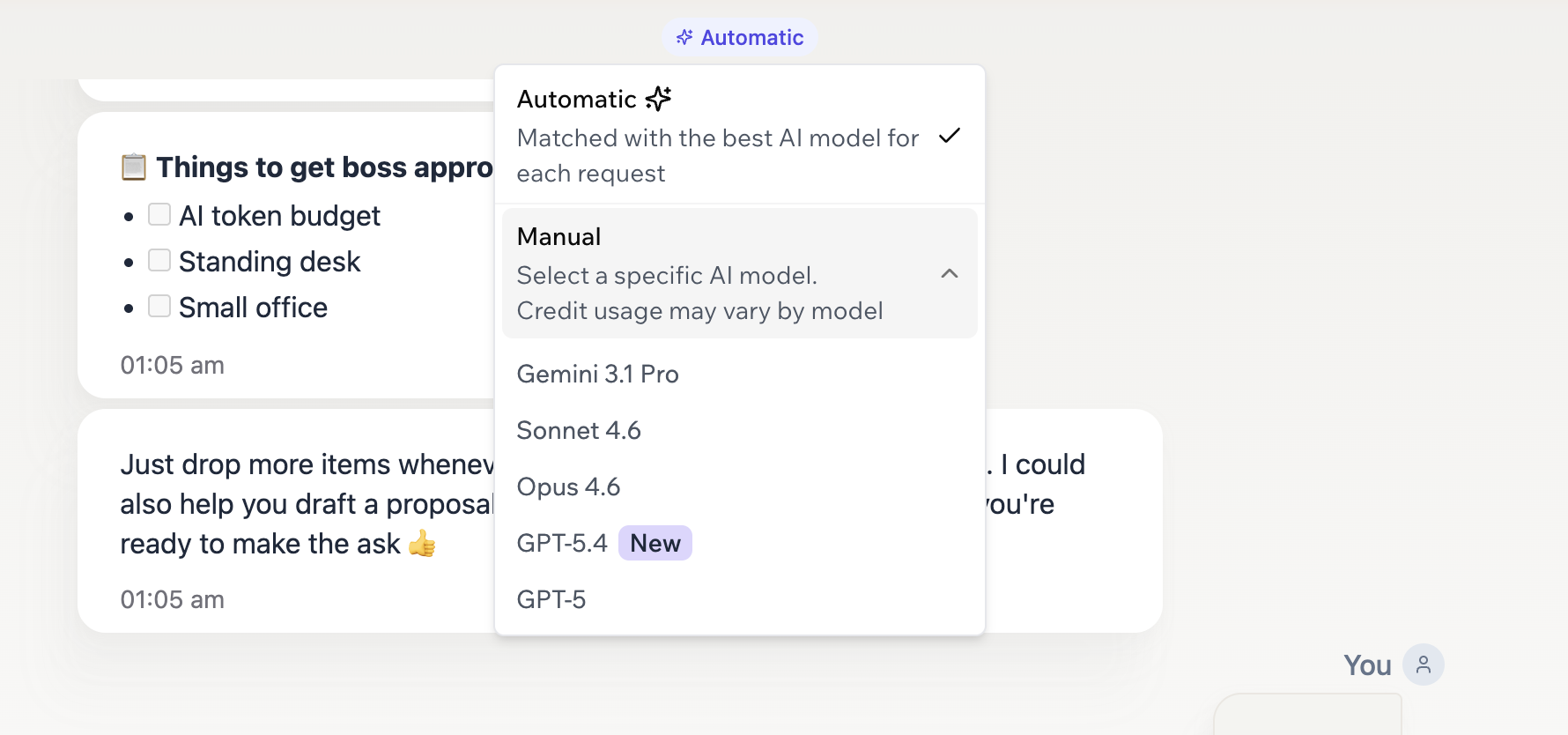Click the sparkle icon beside Automatic heading
The height and width of the screenshot is (735, 1568).
[658, 99]
